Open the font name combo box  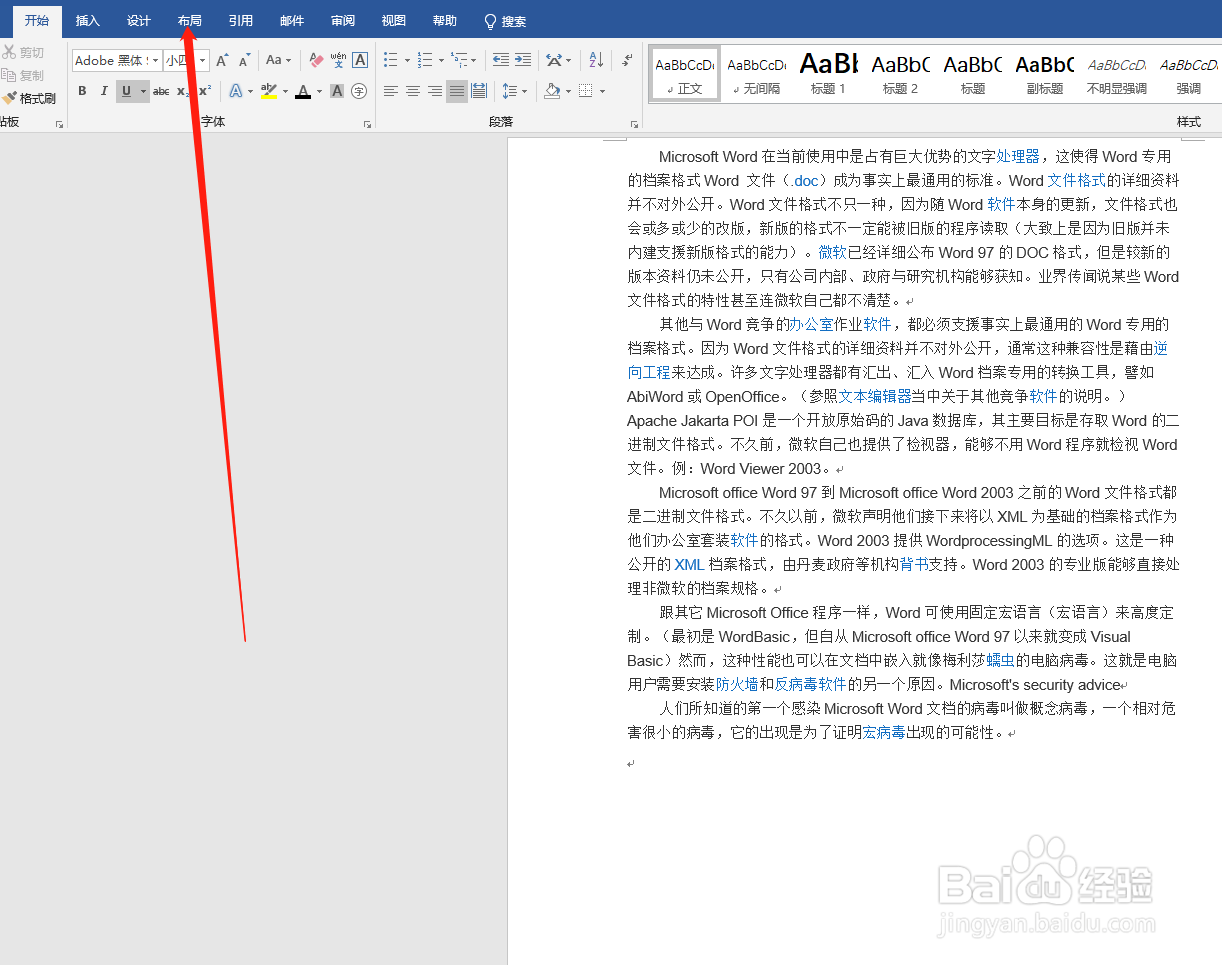116,61
